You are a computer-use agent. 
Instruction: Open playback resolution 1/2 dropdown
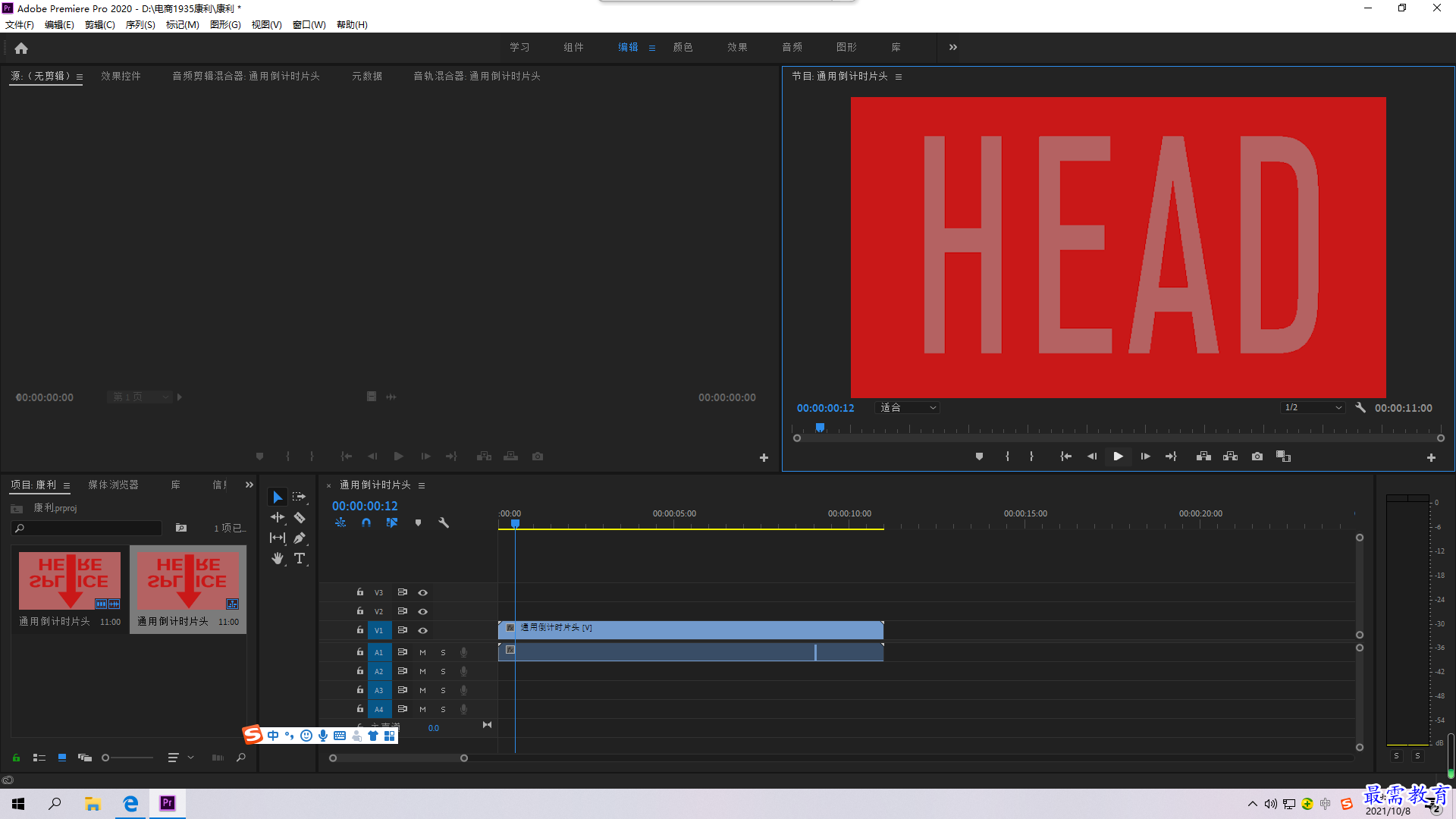pyautogui.click(x=1313, y=408)
